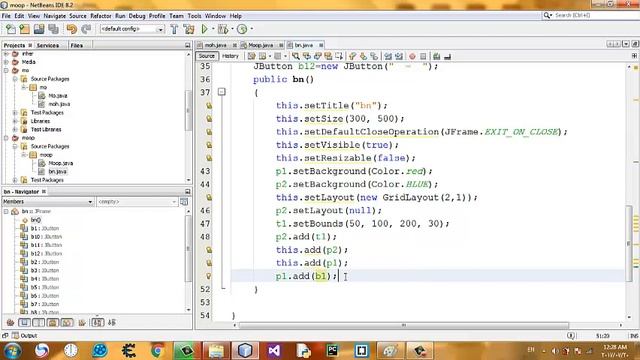Click the Uncomment lines editor icon
This screenshot has width=640, height=360.
(x=447, y=56)
